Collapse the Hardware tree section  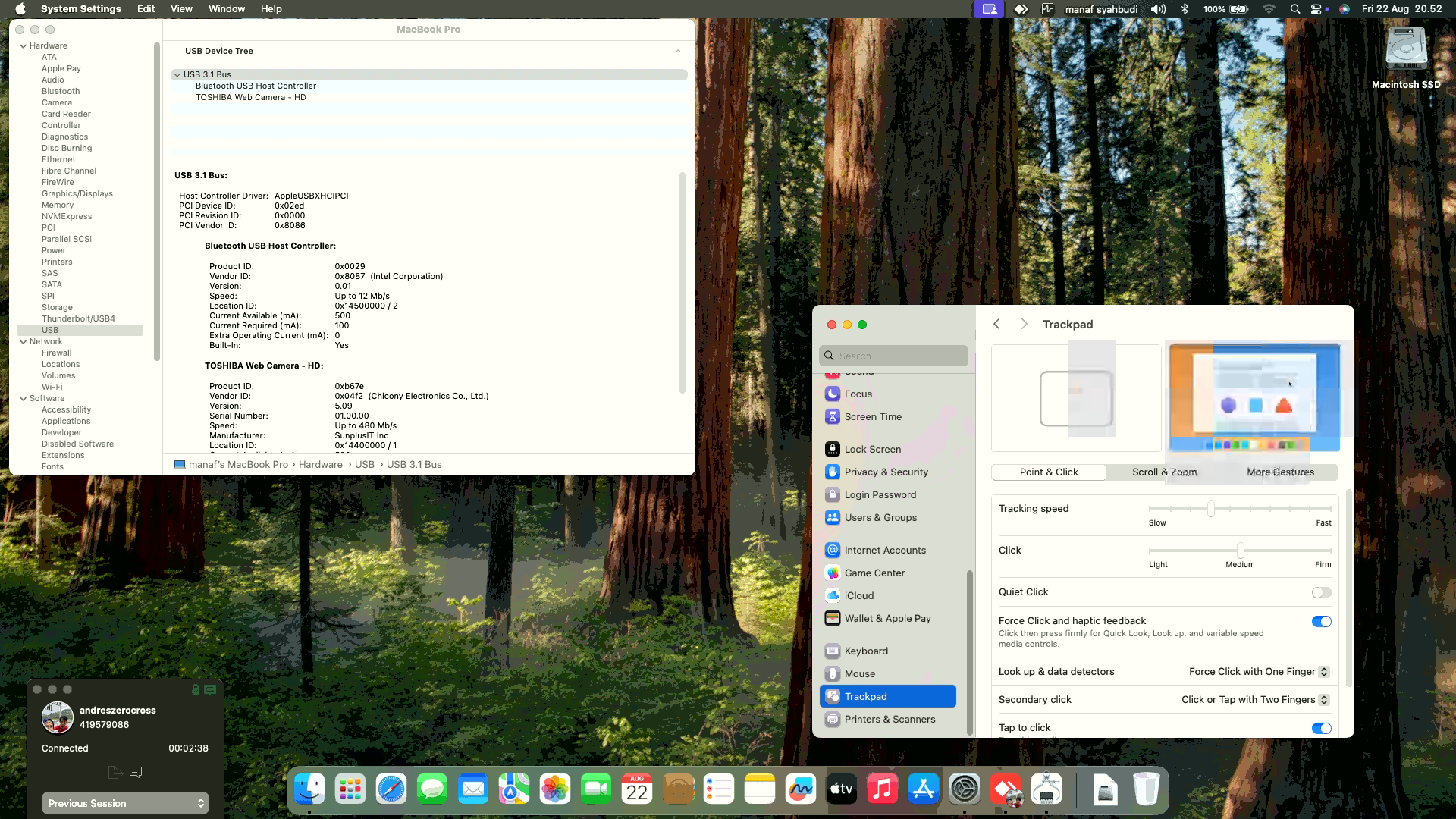click(23, 46)
